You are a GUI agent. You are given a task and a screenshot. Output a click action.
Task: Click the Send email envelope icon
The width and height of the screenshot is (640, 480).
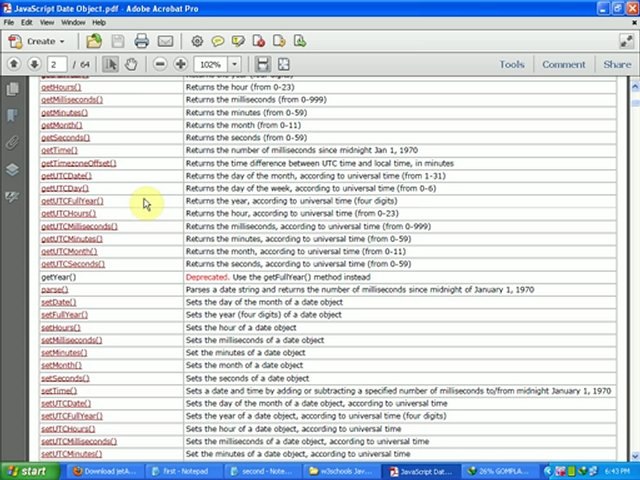point(165,41)
